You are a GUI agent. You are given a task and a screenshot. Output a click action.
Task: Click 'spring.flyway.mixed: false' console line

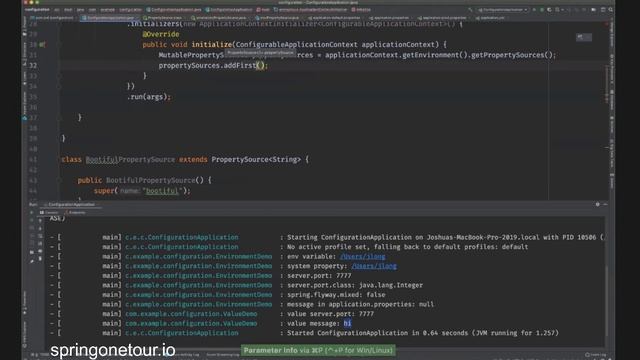(336, 295)
